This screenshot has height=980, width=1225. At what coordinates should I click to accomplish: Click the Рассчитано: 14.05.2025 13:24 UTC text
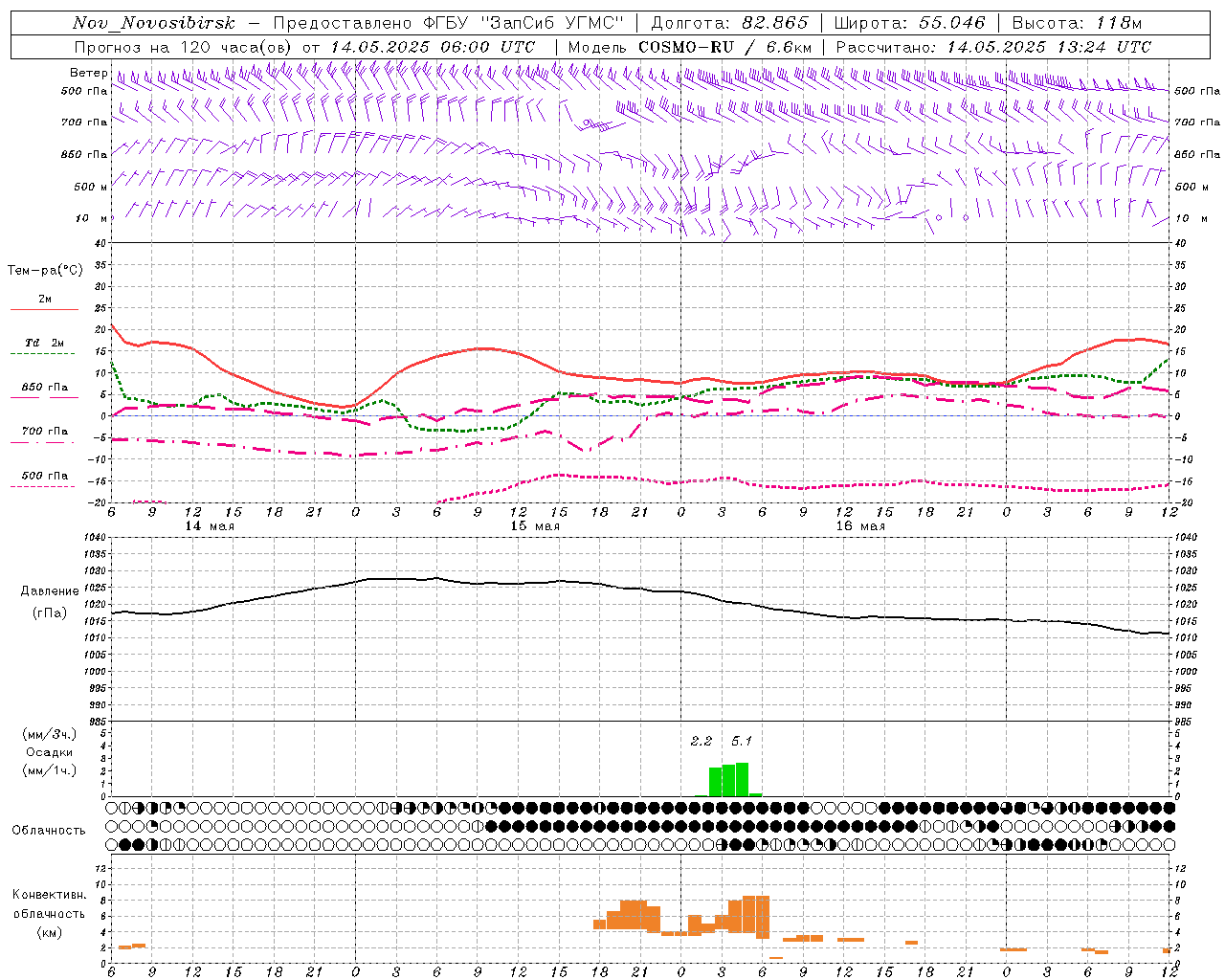[x=993, y=46]
